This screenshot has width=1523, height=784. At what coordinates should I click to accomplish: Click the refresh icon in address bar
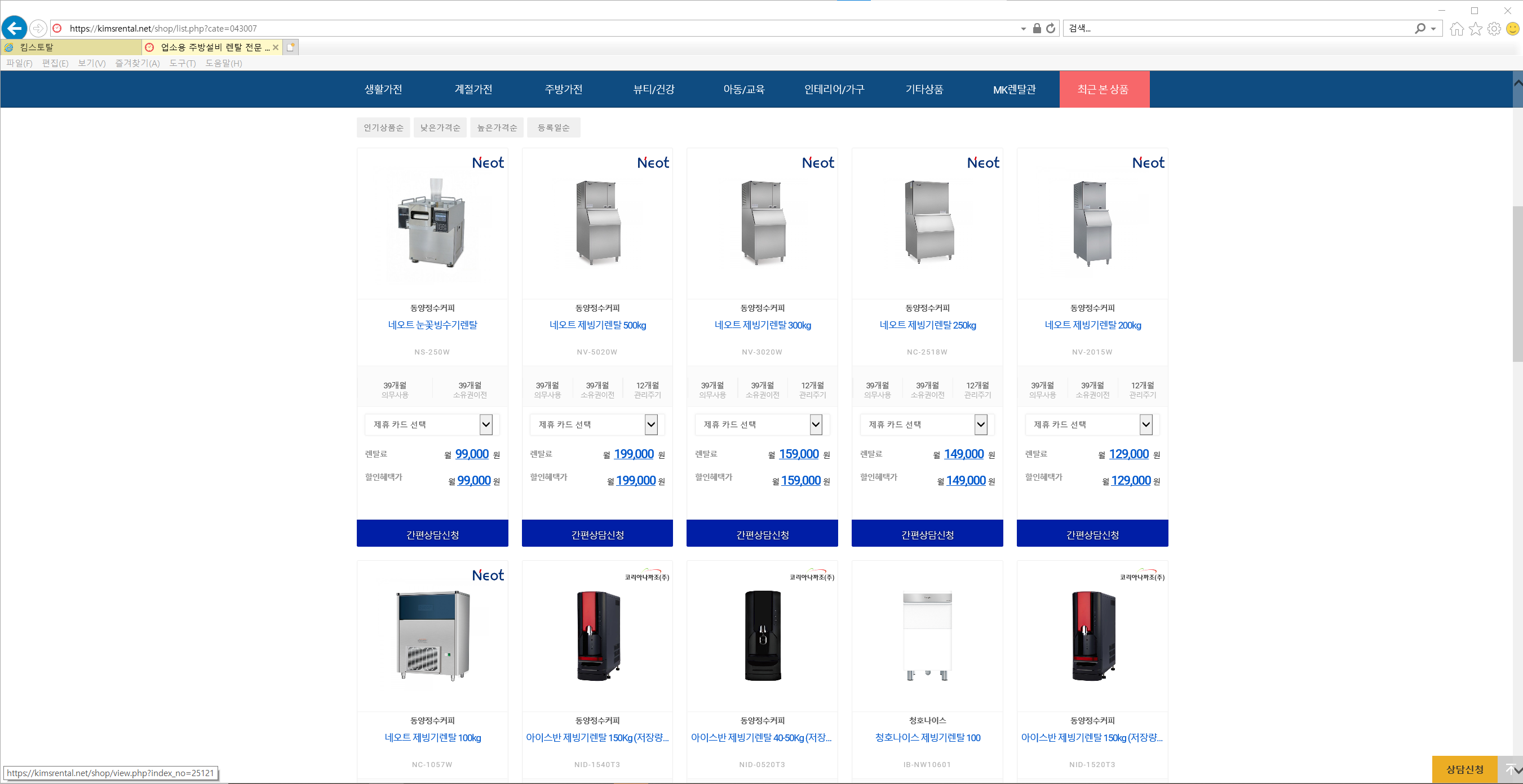(1051, 28)
